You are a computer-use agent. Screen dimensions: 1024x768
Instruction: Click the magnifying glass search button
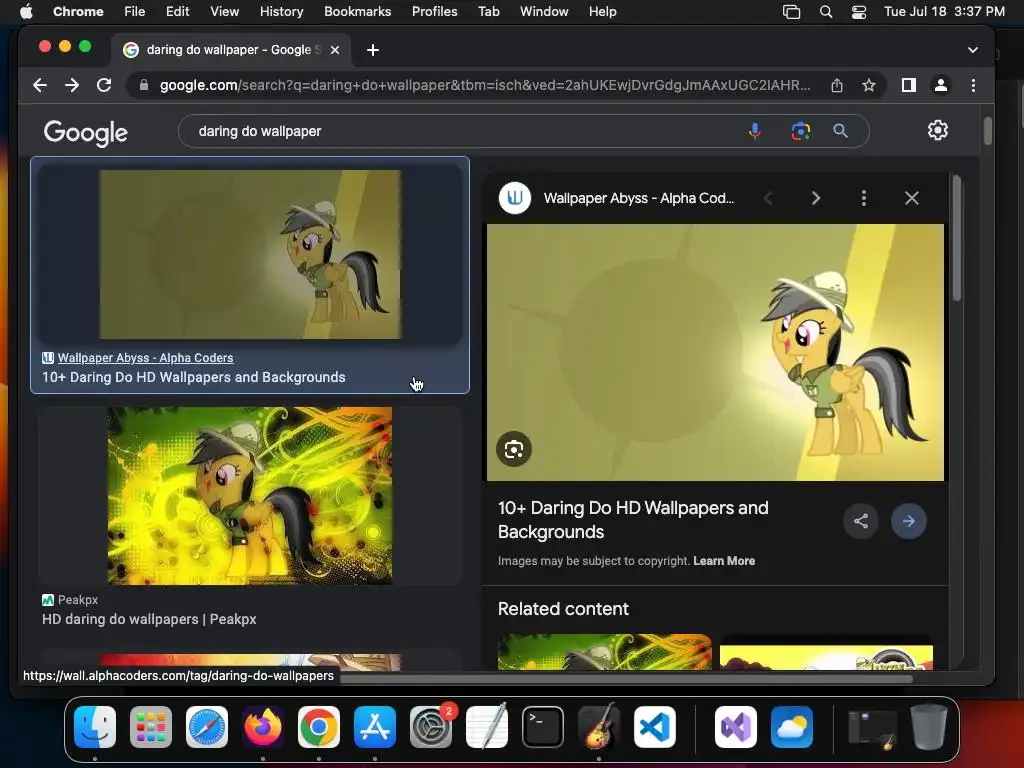(840, 131)
